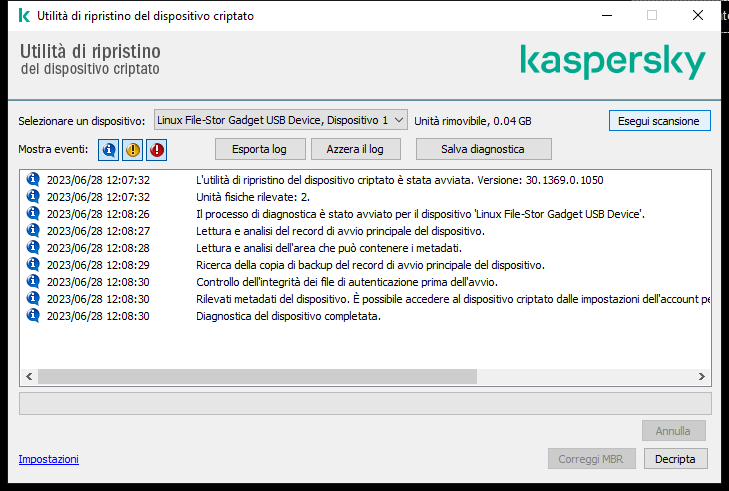Click info icon of utility started log entry
This screenshot has width=729, height=491.
[x=33, y=179]
